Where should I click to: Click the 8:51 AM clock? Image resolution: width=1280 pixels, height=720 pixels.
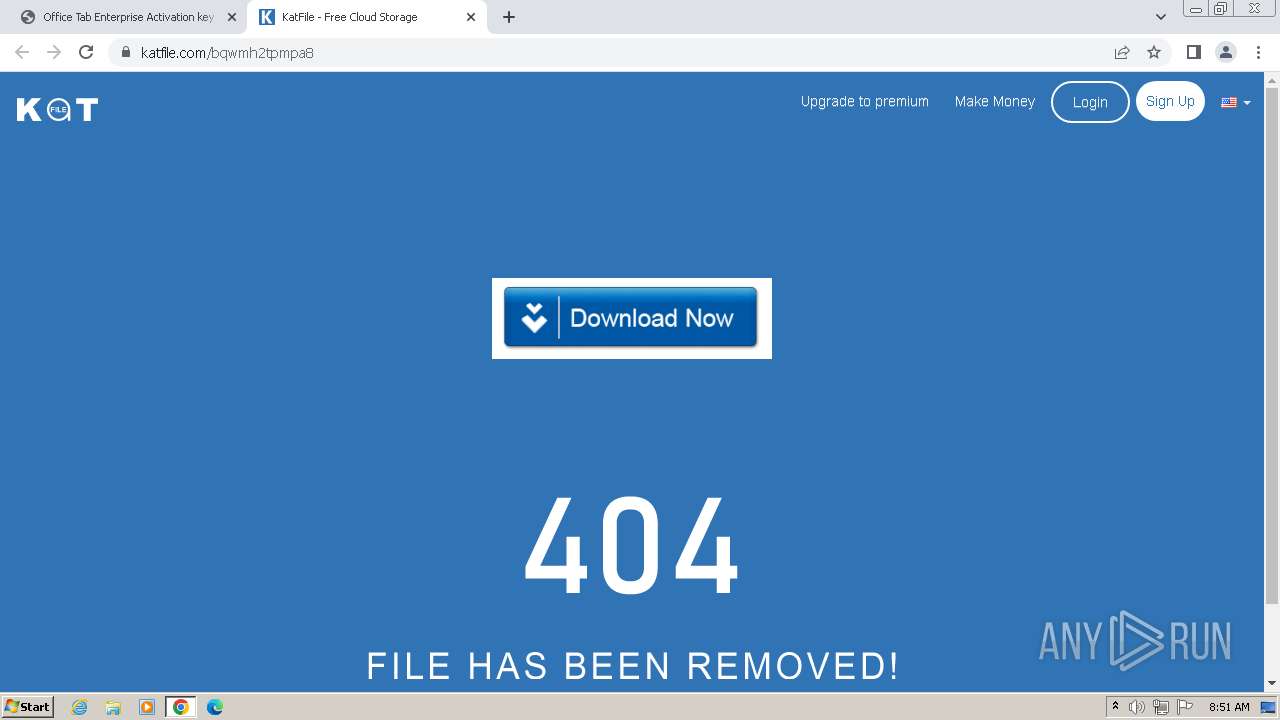[x=1229, y=707]
